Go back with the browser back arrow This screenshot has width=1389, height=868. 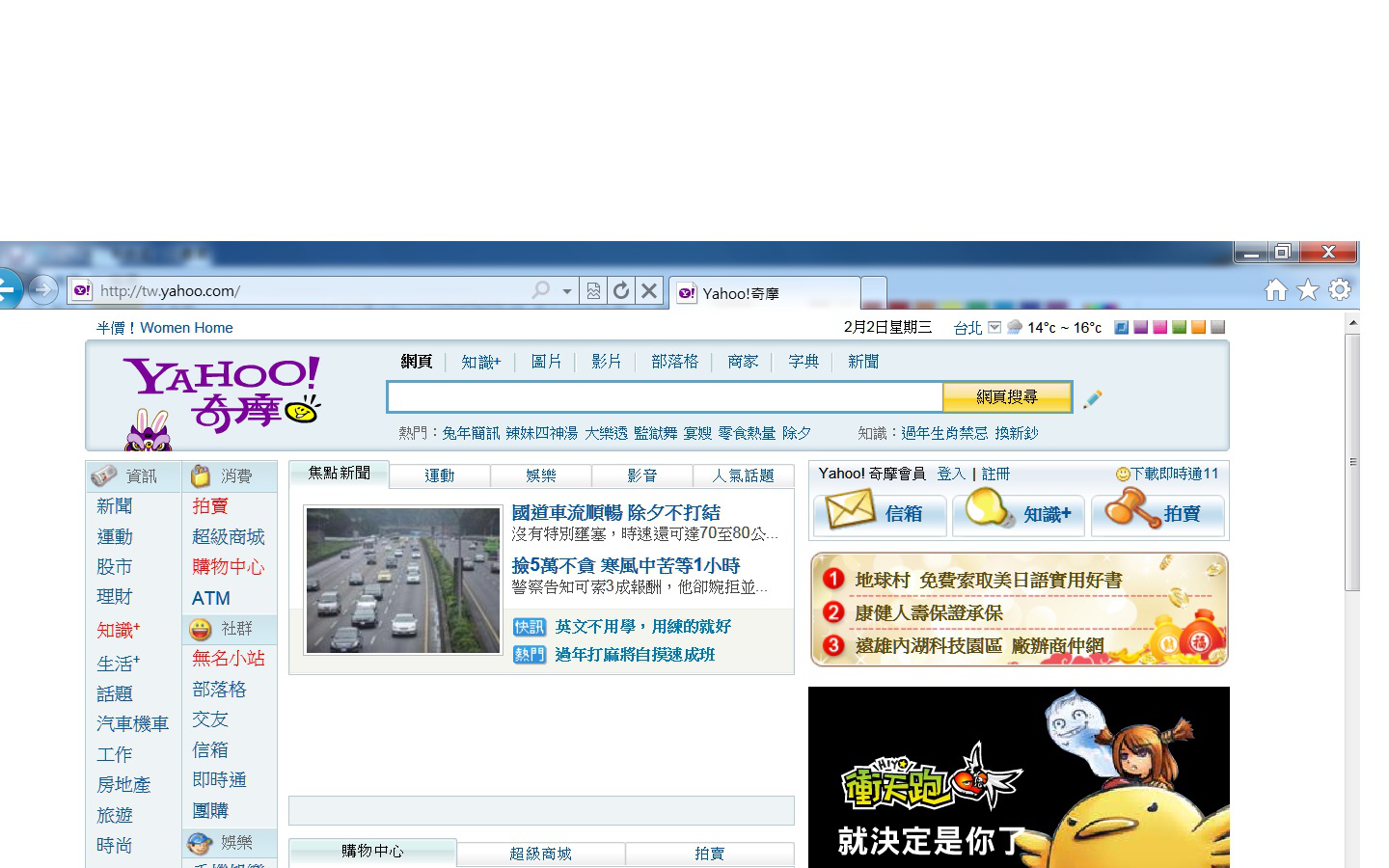8,288
